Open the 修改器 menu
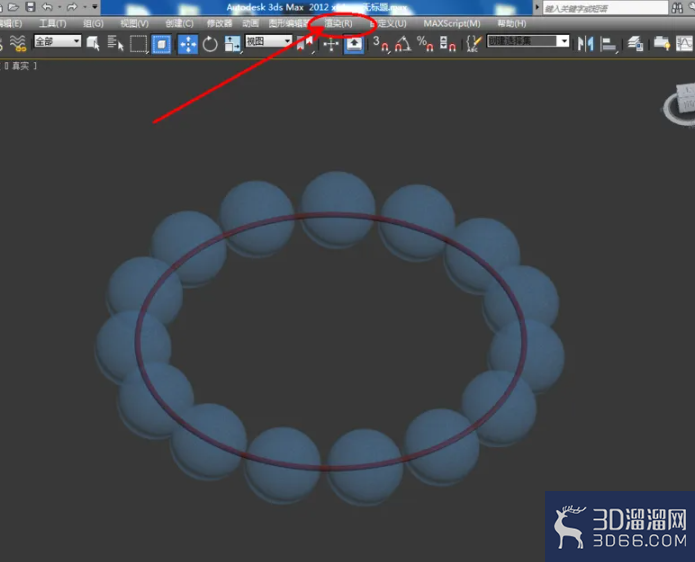This screenshot has height=562, width=695. point(219,23)
